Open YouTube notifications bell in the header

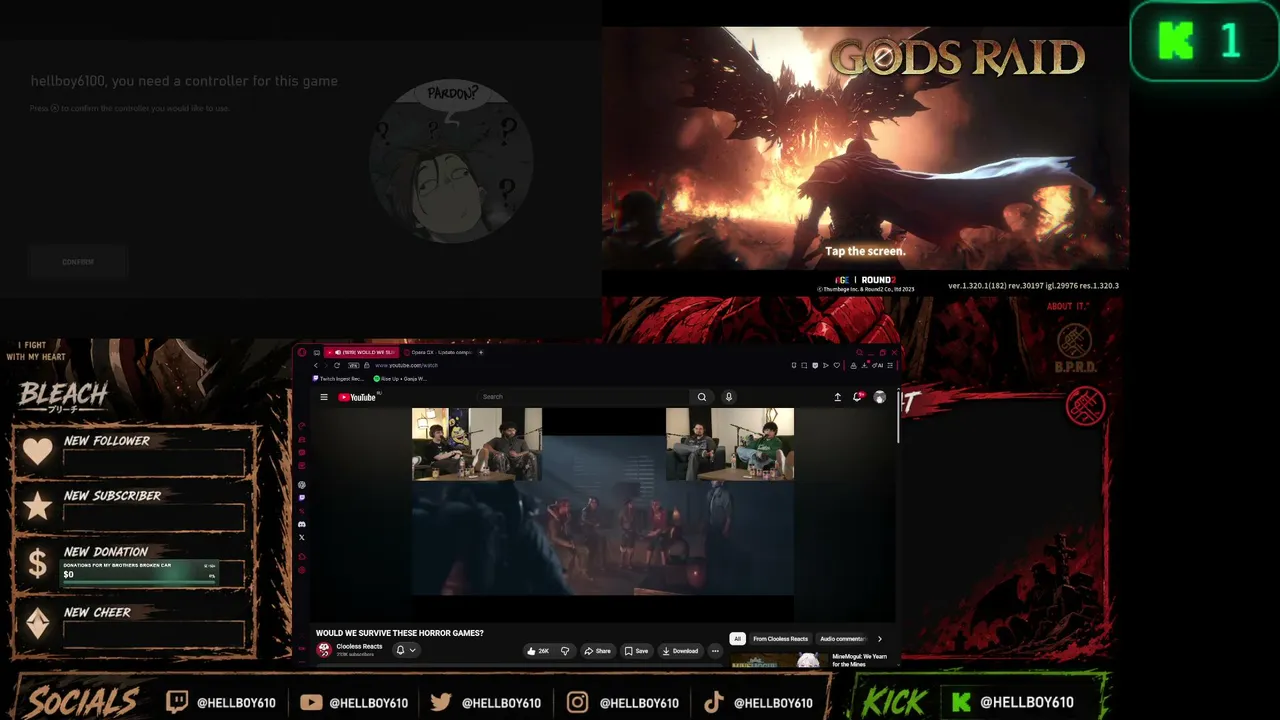pos(858,397)
